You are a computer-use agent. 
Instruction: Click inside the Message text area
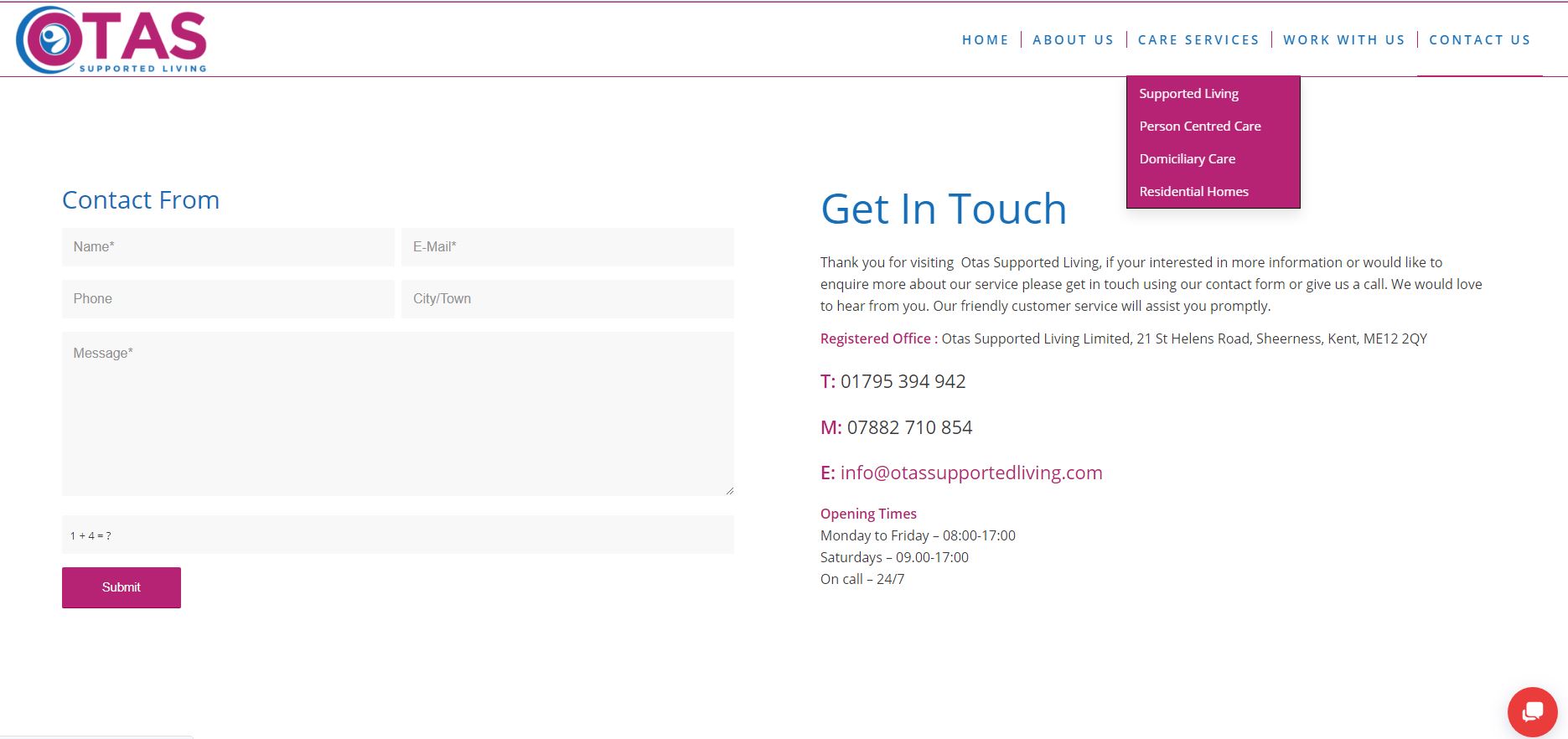coord(397,413)
